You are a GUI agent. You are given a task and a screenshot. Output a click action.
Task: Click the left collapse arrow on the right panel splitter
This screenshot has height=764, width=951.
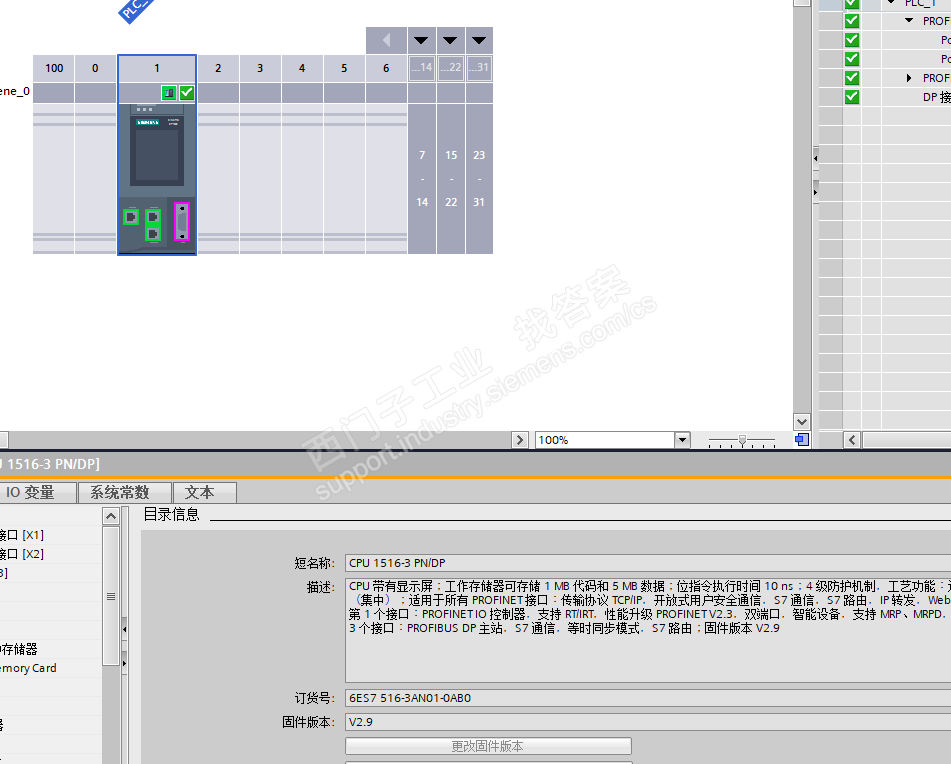(x=815, y=158)
